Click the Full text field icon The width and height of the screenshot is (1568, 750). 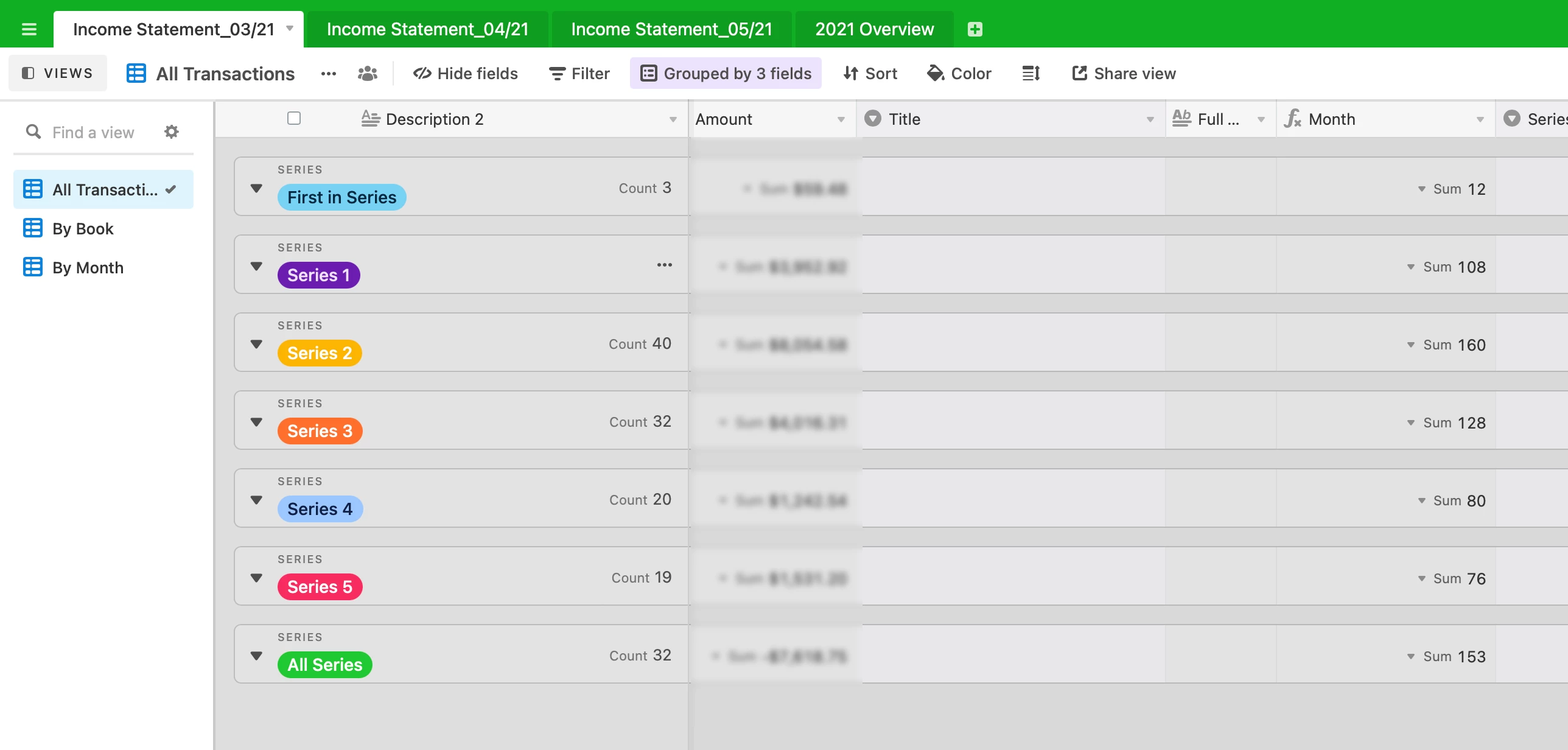tap(1181, 118)
